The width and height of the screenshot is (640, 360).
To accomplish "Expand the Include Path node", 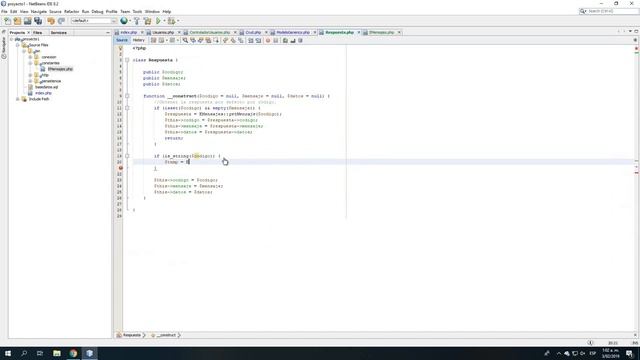I will [x=18, y=99].
